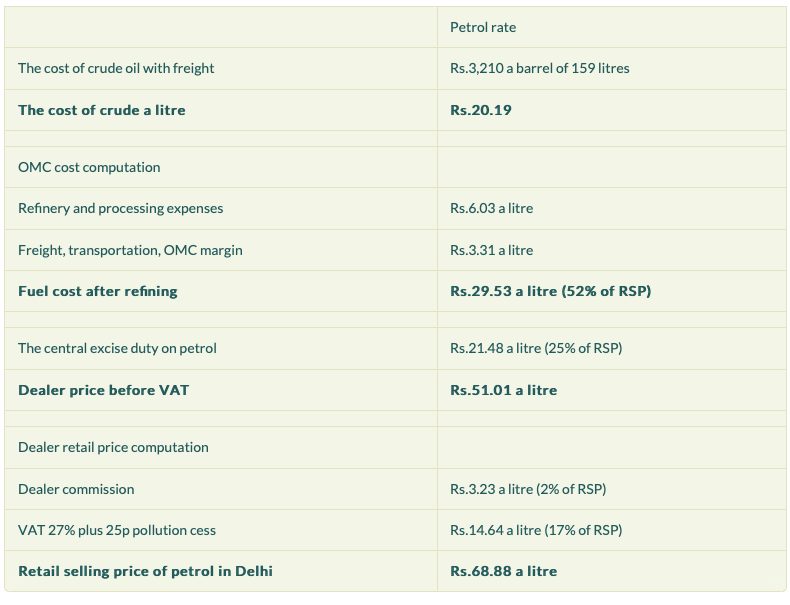The height and width of the screenshot is (605, 790).
Task: Click the Rs.3,210 a barrel value
Action: click(x=539, y=68)
